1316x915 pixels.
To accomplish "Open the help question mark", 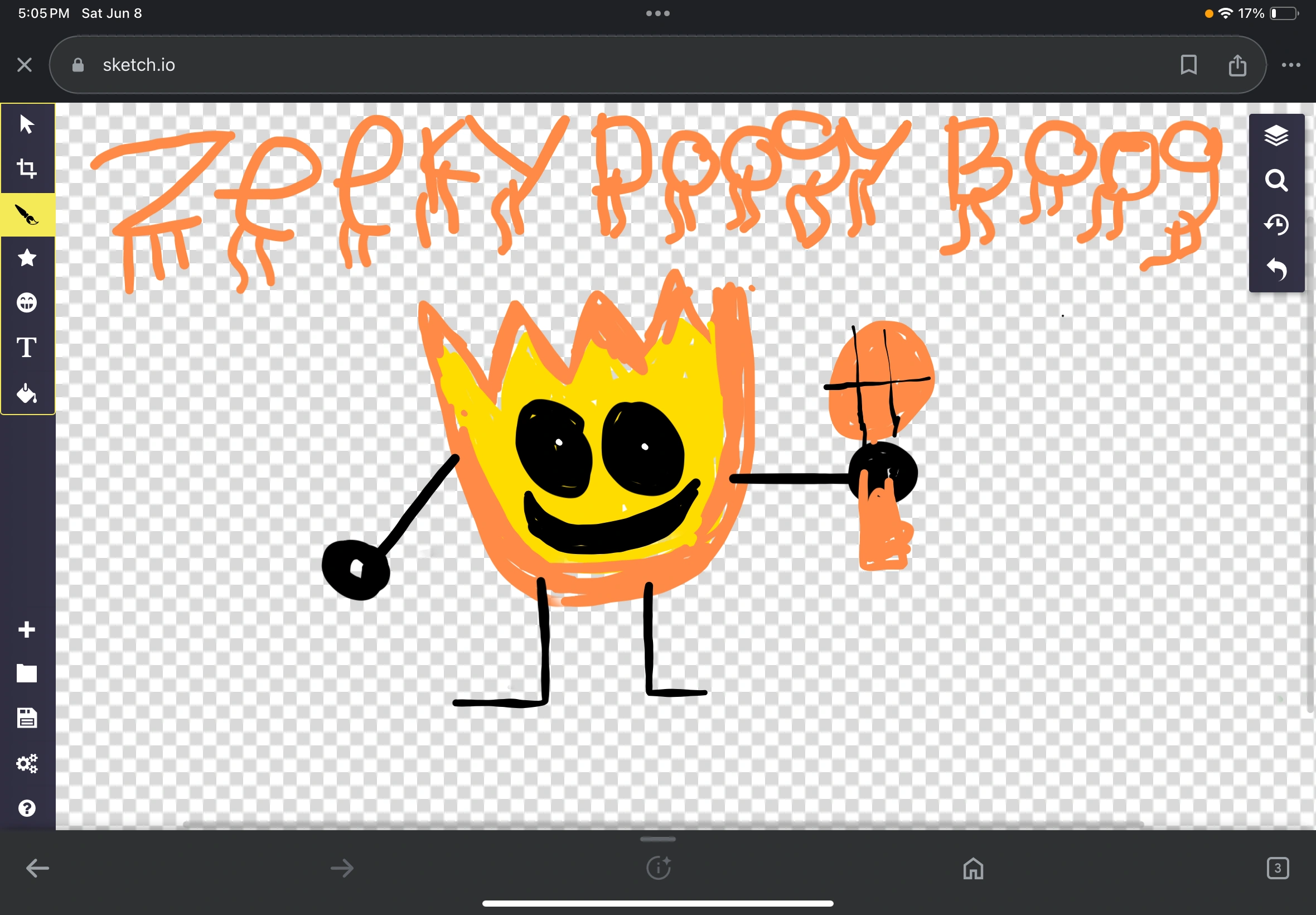I will coord(26,808).
